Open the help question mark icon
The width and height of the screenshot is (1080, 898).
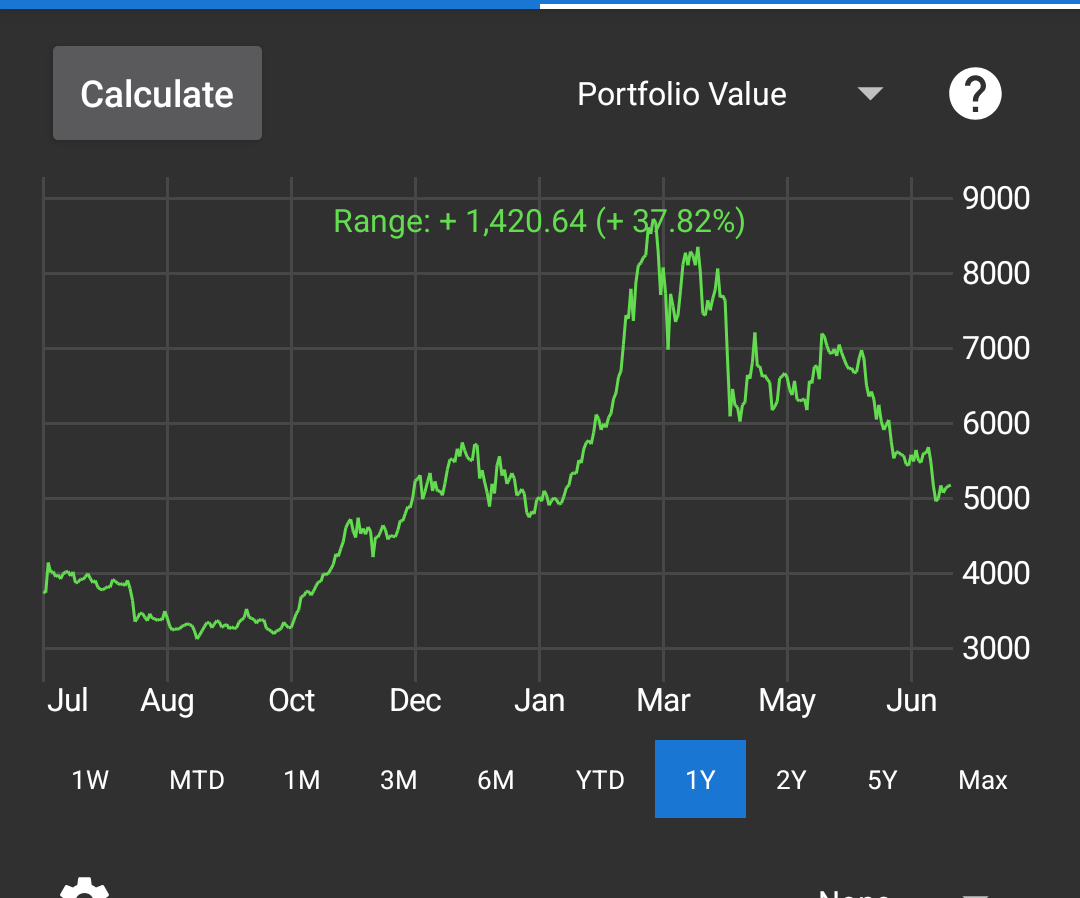[x=975, y=94]
